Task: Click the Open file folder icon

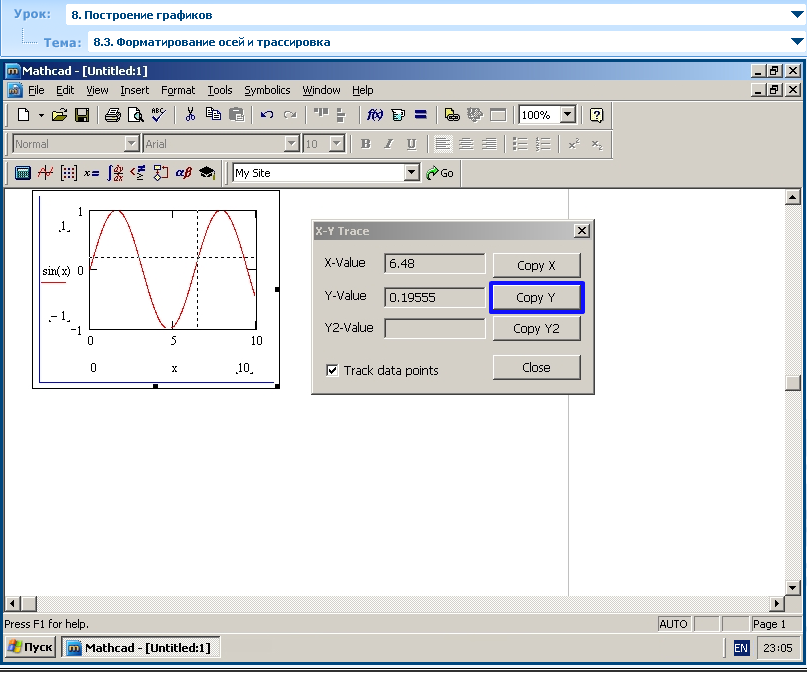Action: [59, 115]
